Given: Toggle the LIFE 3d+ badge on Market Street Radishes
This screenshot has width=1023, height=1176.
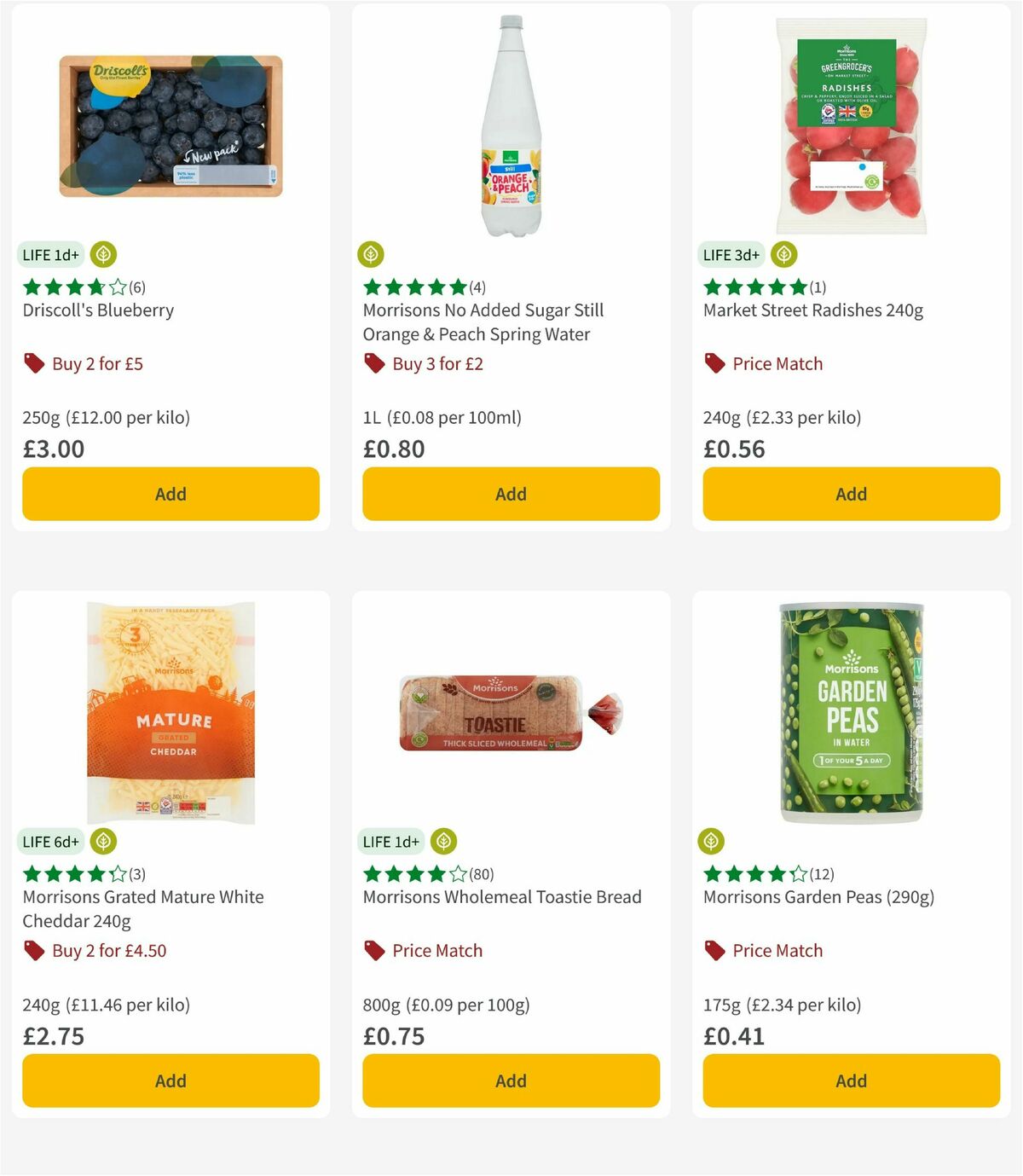Looking at the screenshot, I should click(x=731, y=254).
